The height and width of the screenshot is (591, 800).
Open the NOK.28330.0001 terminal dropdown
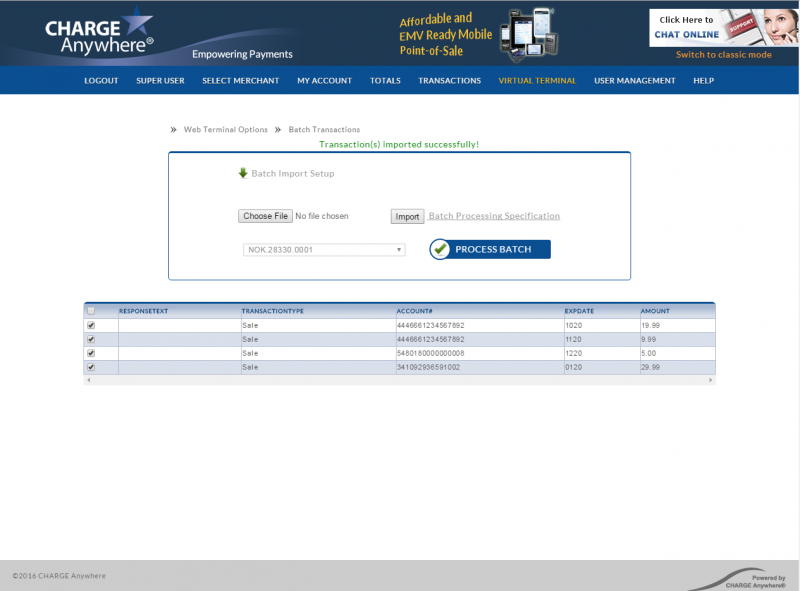pyautogui.click(x=320, y=249)
